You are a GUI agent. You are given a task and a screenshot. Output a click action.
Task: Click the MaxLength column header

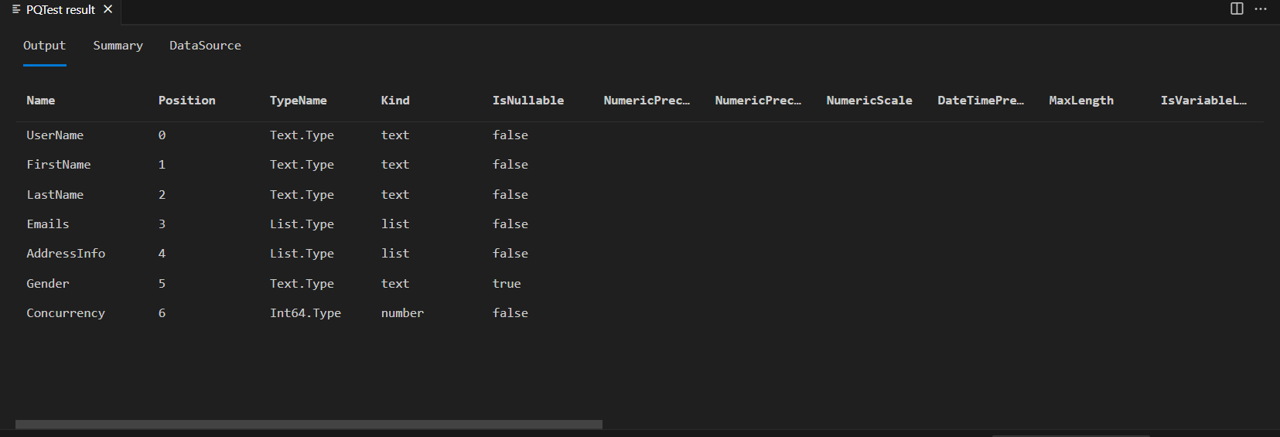point(1081,100)
